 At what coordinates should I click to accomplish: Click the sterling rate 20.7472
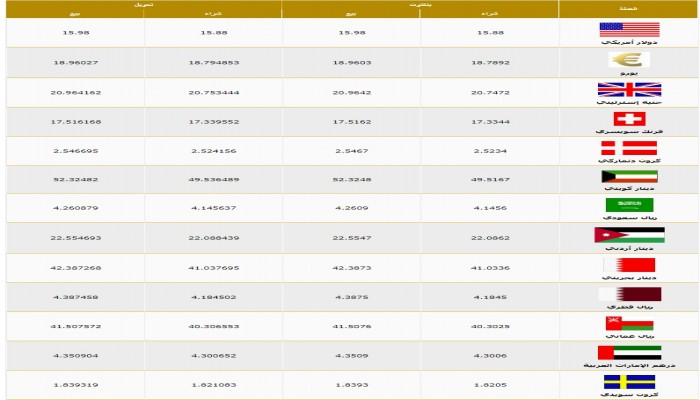(x=490, y=93)
